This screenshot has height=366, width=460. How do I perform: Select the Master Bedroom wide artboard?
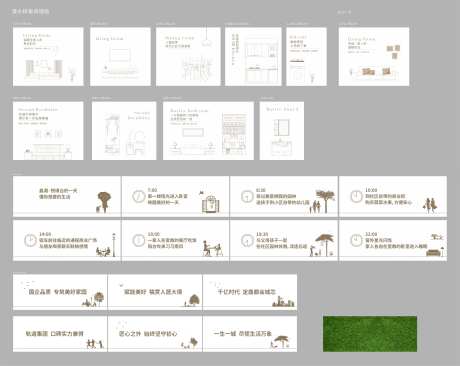[x=208, y=131]
